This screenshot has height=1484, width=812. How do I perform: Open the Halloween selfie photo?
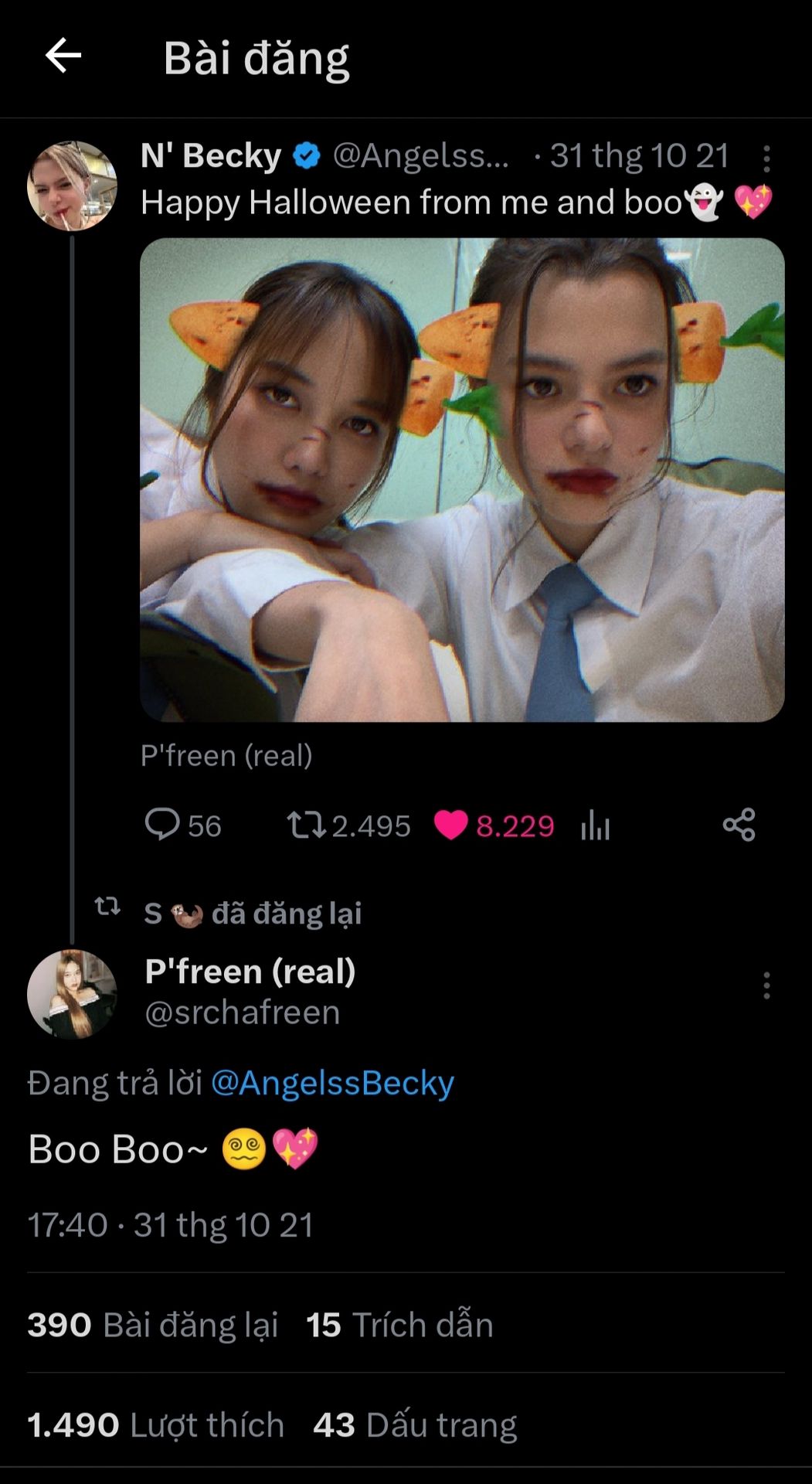coord(462,479)
